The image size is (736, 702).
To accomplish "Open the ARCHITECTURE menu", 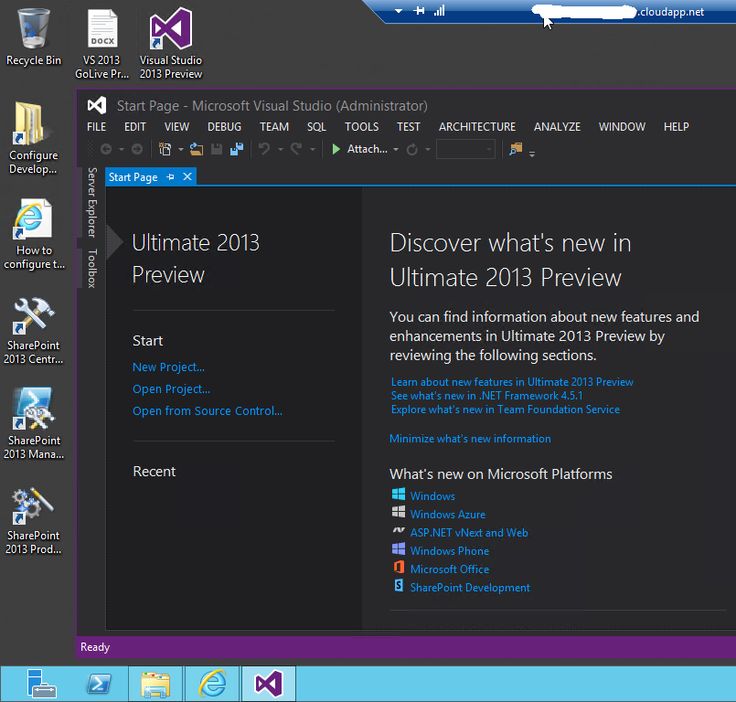I will (x=477, y=127).
